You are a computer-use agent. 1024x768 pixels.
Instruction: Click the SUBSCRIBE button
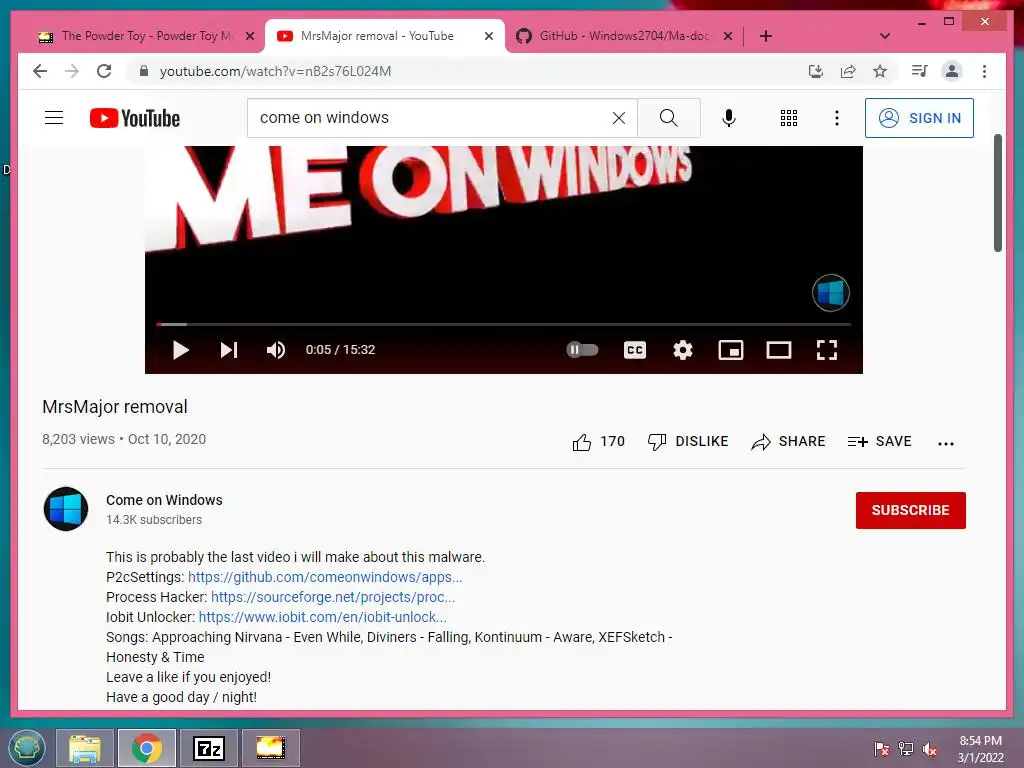point(910,510)
